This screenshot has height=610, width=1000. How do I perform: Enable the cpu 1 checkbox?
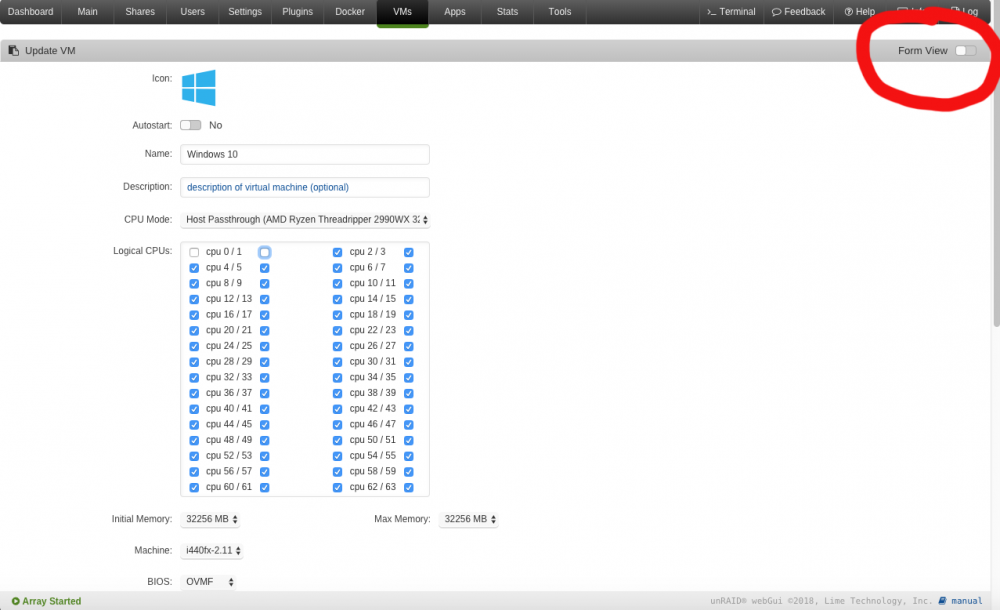click(x=265, y=252)
